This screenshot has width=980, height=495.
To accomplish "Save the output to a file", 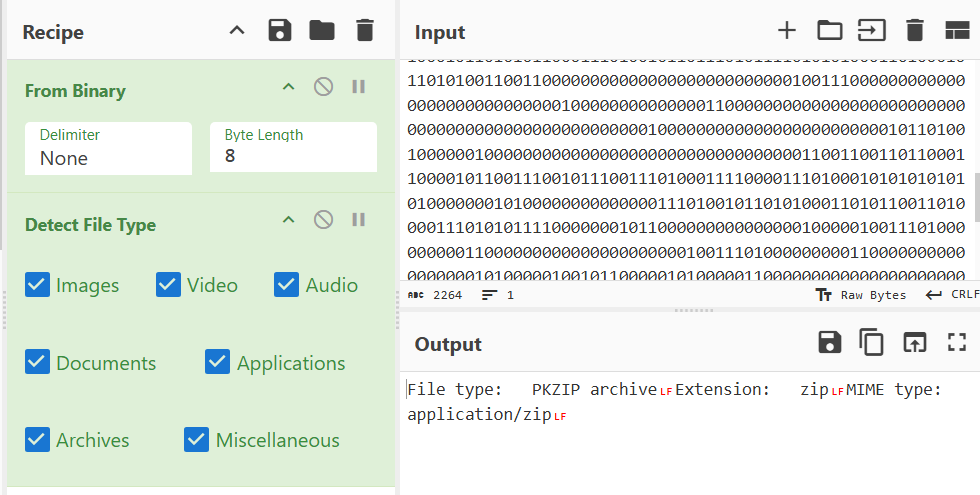I will pos(829,343).
